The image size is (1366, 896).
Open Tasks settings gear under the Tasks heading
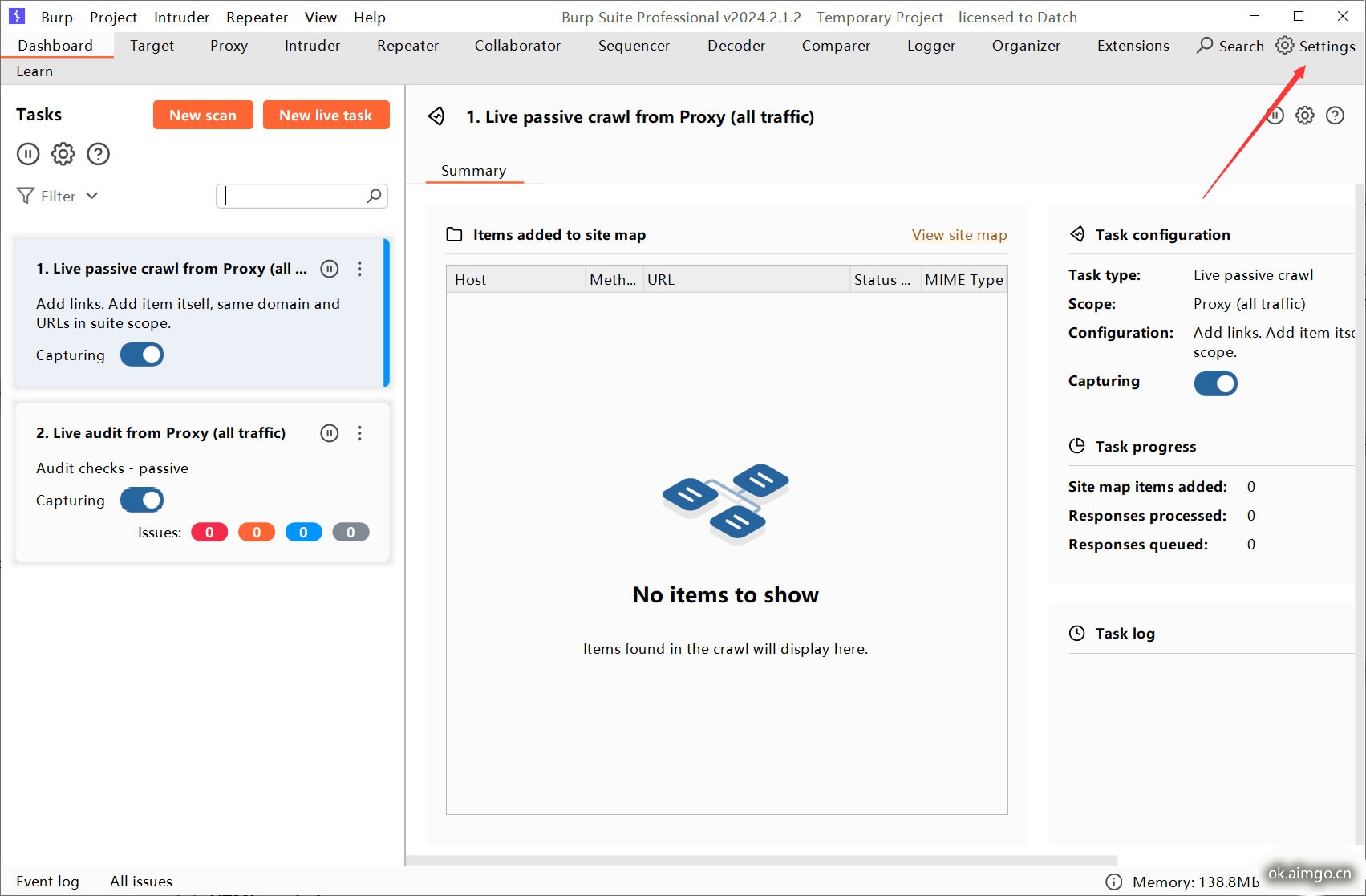click(63, 154)
